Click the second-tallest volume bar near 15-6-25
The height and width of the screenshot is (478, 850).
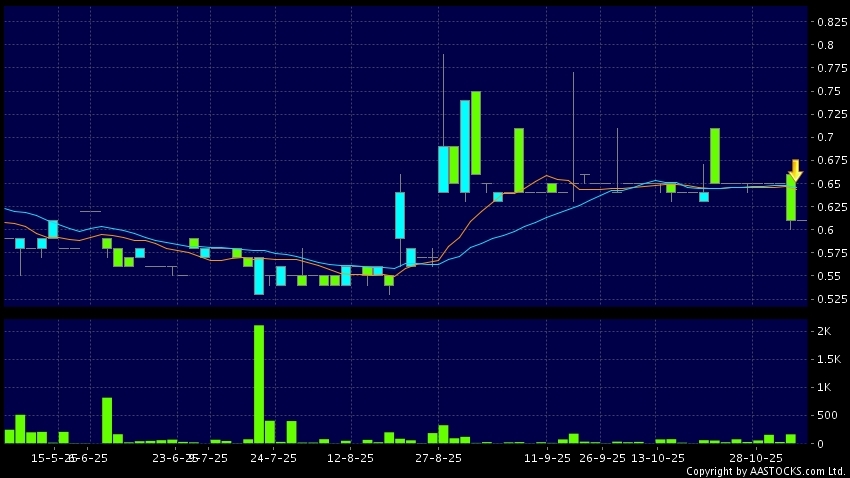(x=107, y=420)
